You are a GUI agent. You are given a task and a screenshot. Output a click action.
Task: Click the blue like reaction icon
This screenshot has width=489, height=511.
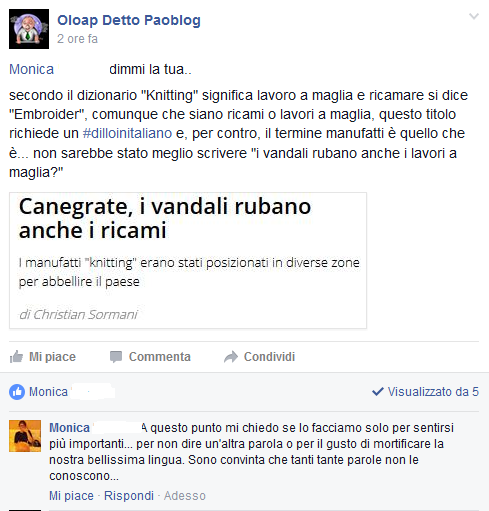(17, 392)
